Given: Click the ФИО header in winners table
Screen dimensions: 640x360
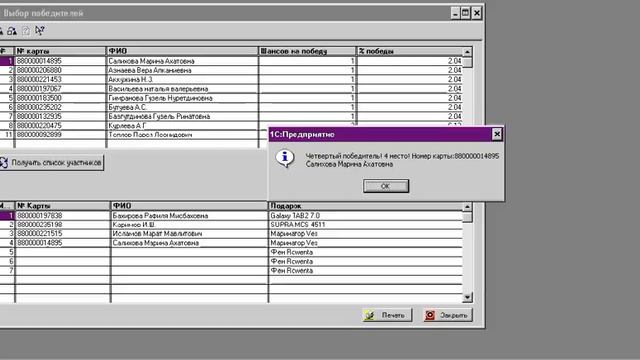Looking at the screenshot, I should coord(189,206).
